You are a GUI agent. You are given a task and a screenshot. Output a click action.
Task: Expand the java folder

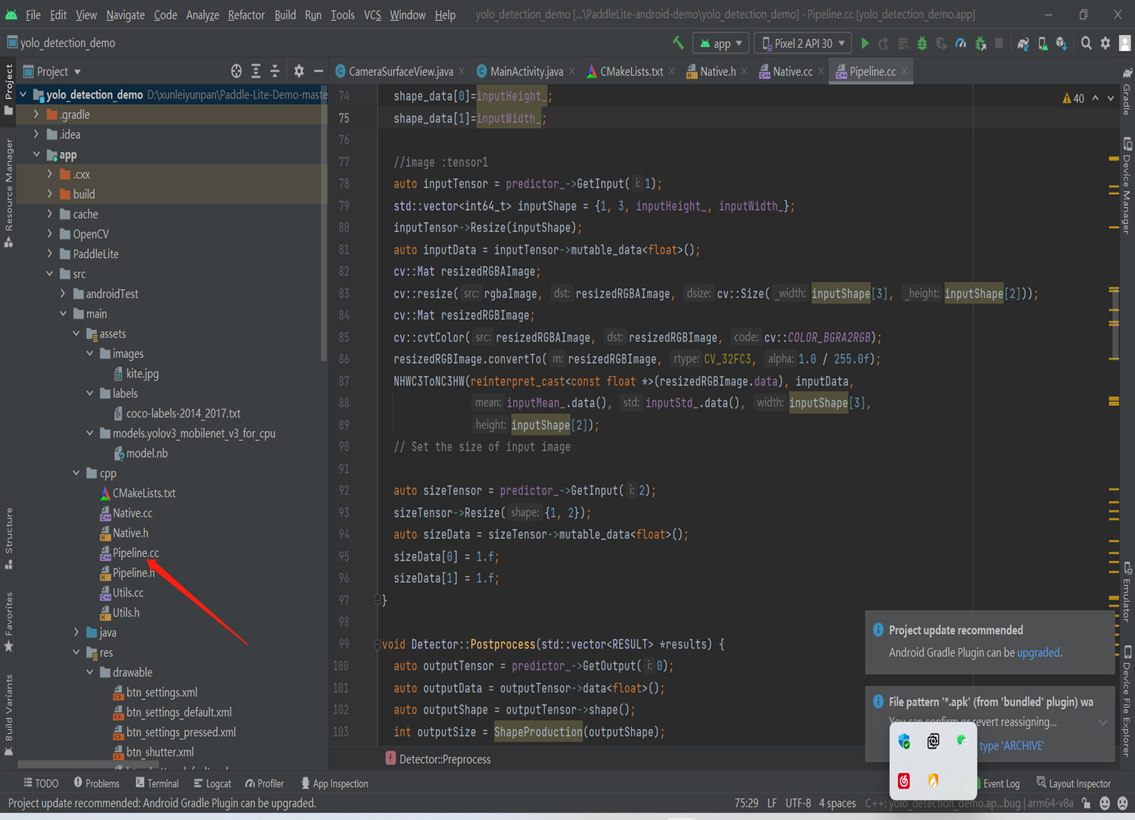pos(76,632)
